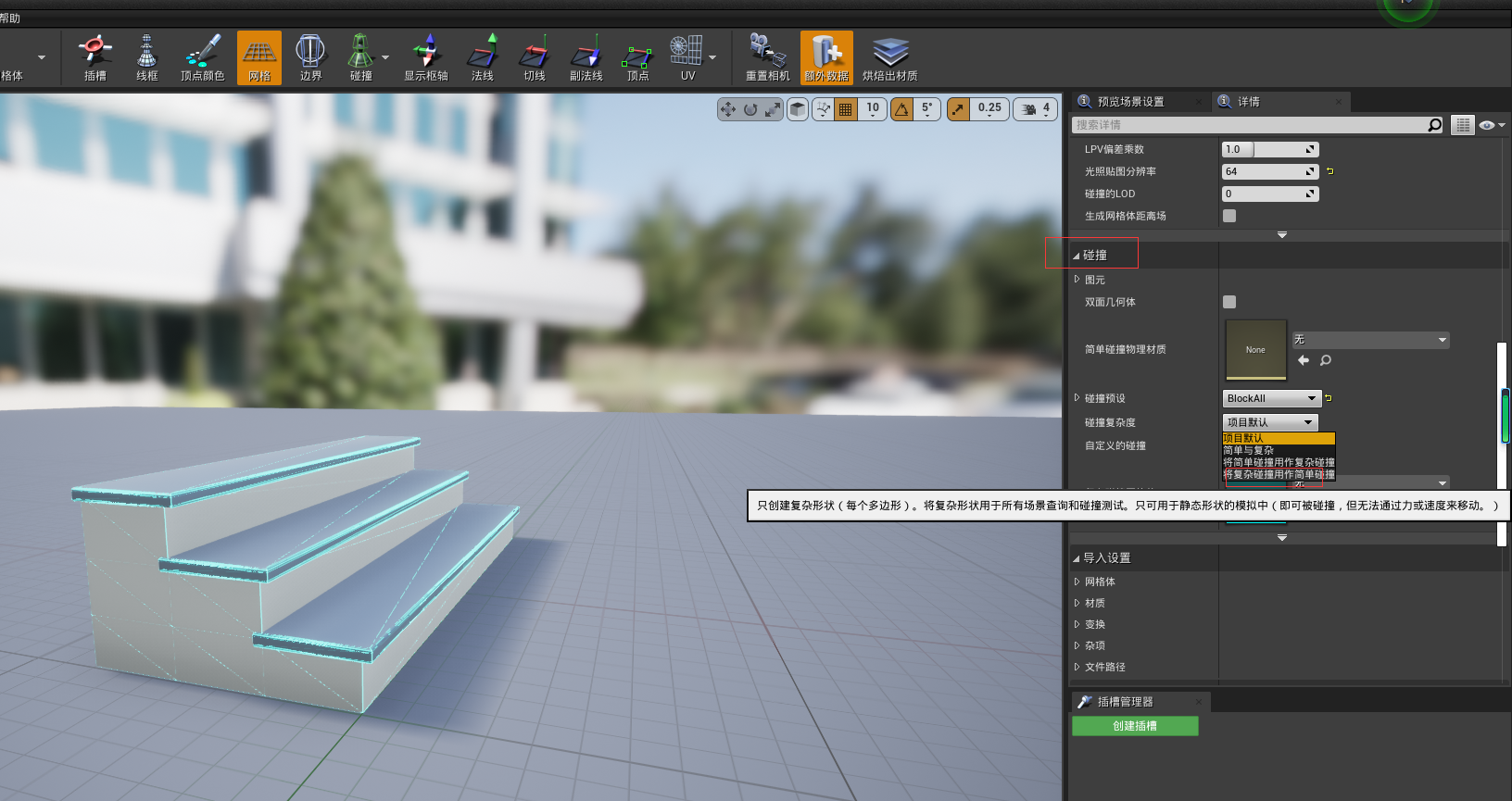Open 碰撞复杂度 项目默认 dropdown
1512x801 pixels.
1270,422
